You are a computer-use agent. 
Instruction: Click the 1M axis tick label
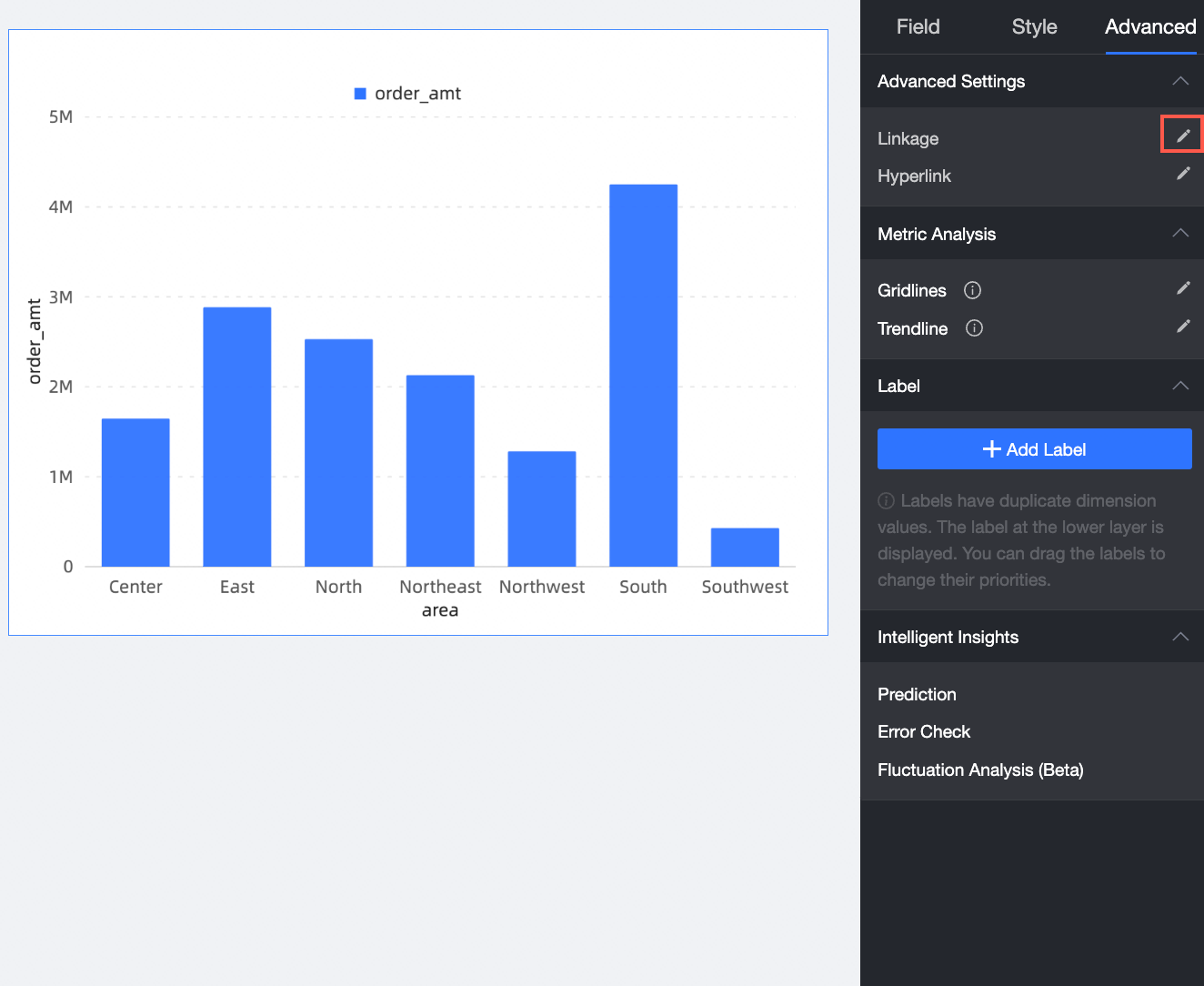61,477
